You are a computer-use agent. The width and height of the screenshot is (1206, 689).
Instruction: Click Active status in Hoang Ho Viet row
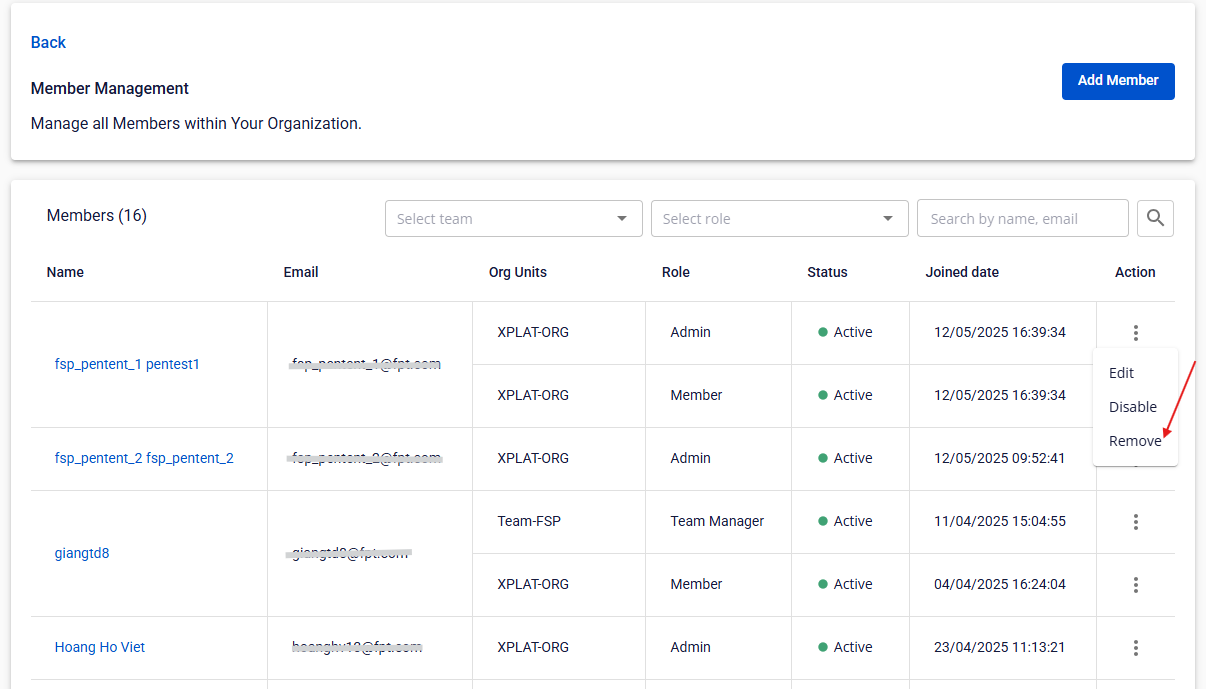(x=845, y=648)
